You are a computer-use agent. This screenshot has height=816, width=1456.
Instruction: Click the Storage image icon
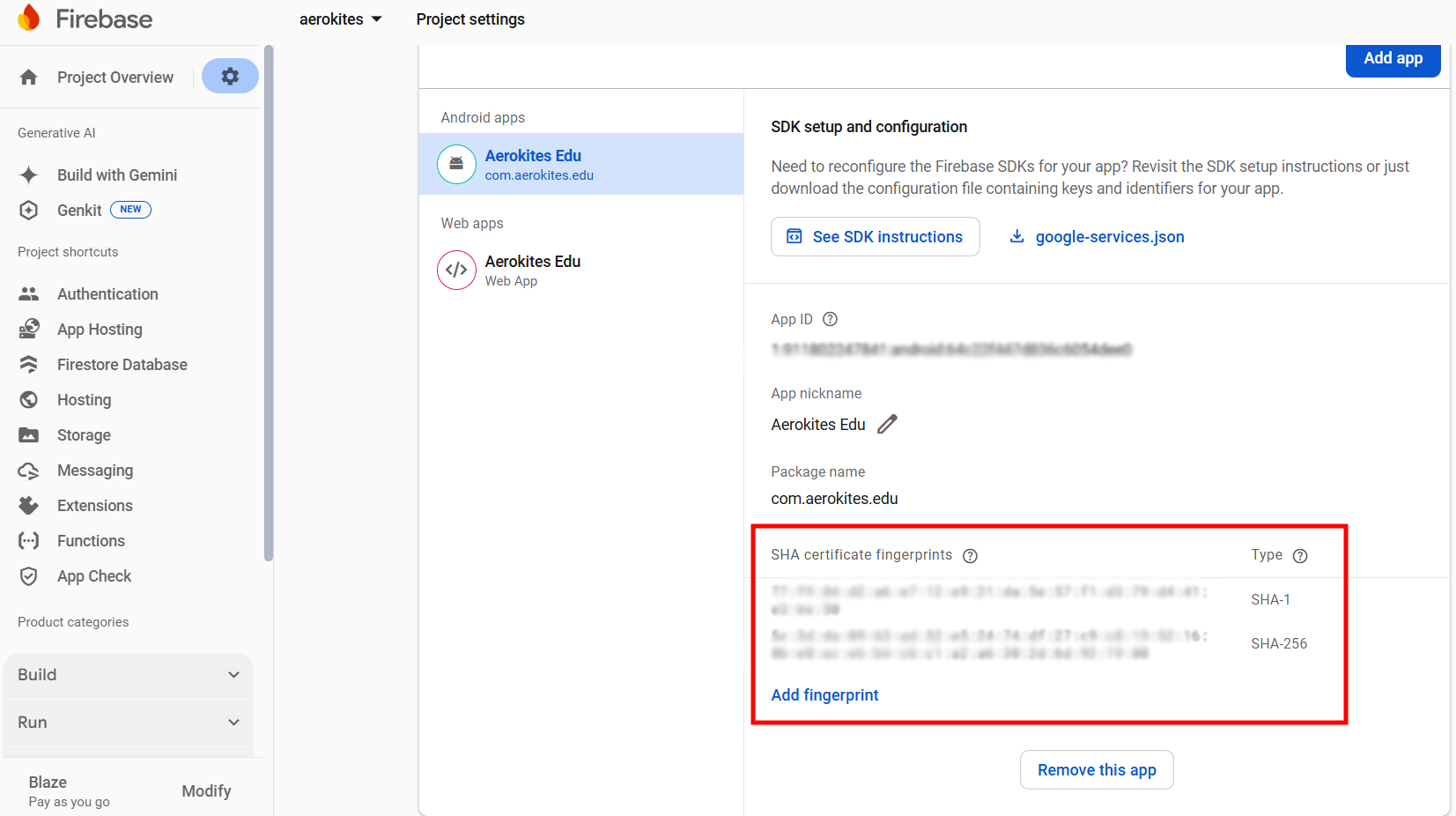tap(29, 434)
